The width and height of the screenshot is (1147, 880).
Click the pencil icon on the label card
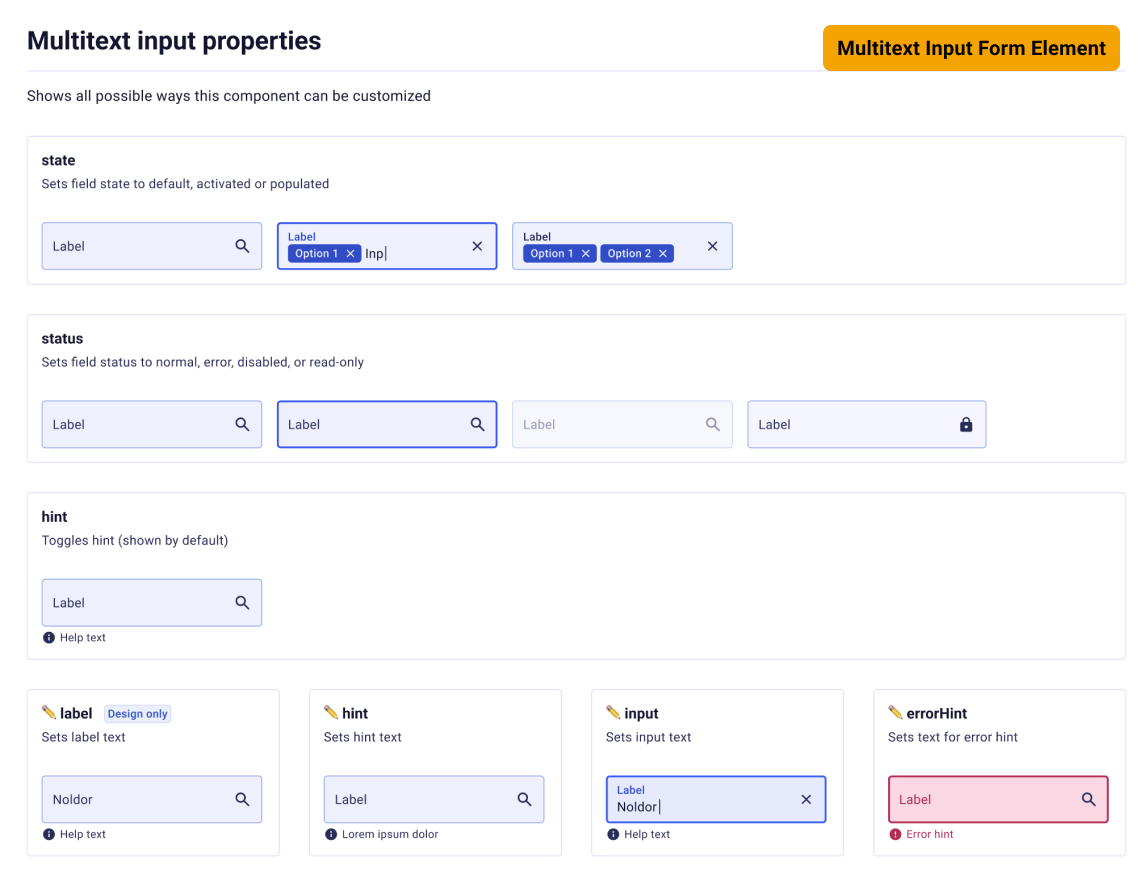click(48, 713)
